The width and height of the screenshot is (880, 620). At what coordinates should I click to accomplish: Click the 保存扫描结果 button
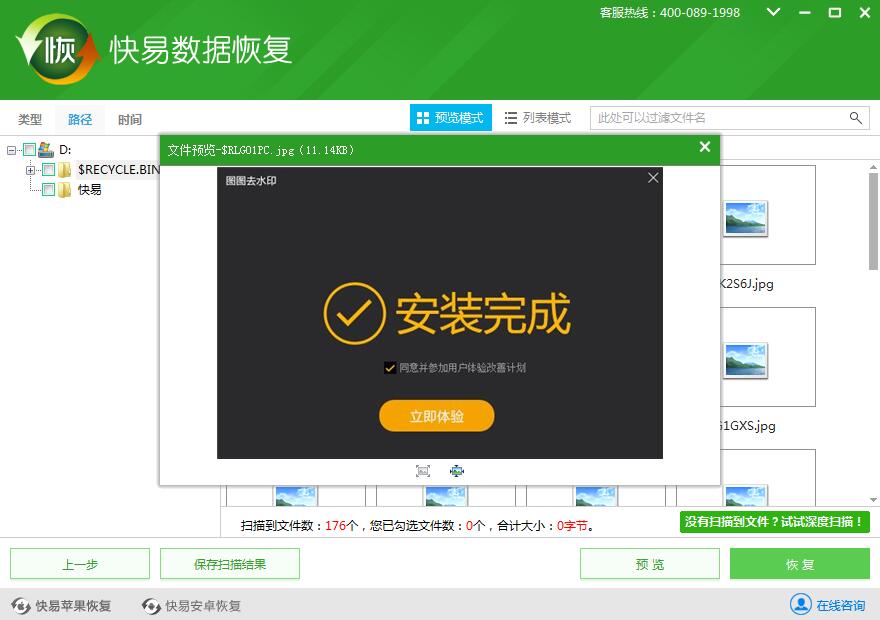coord(230,564)
